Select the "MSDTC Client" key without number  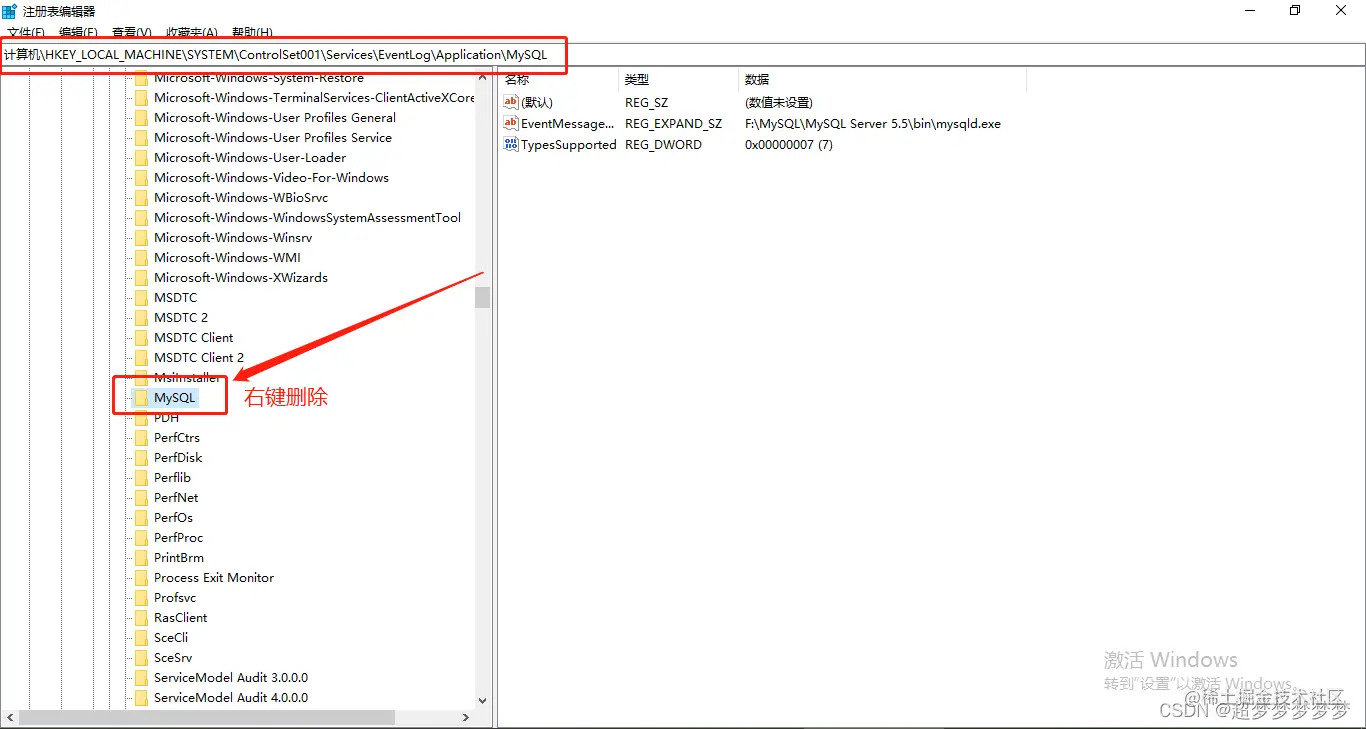pos(194,338)
